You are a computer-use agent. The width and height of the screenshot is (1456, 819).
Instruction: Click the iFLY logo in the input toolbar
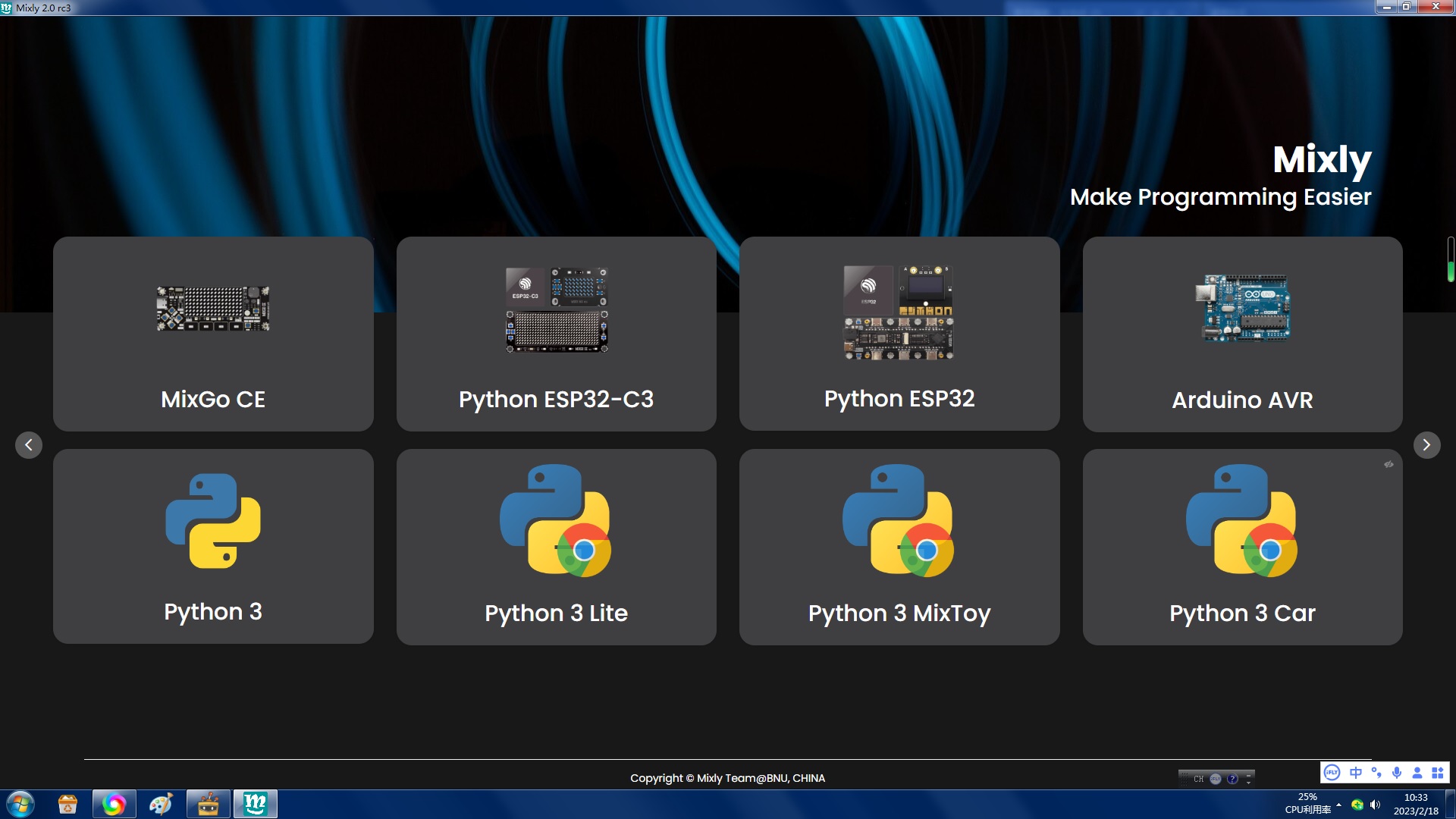pyautogui.click(x=1332, y=773)
